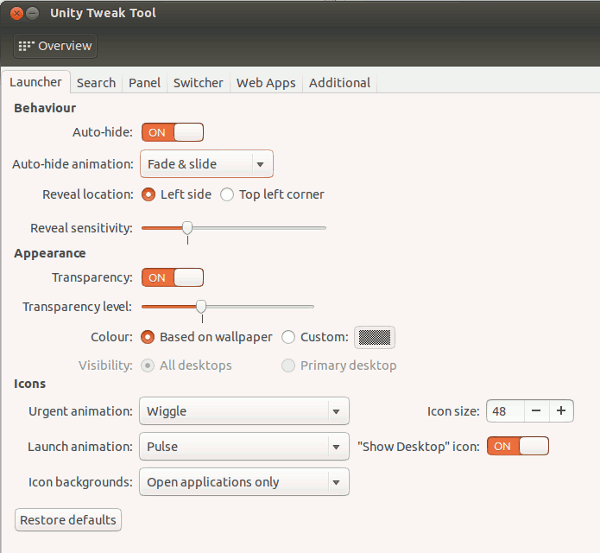Toggle the Transparency switch
This screenshot has width=600, height=553.
click(173, 277)
